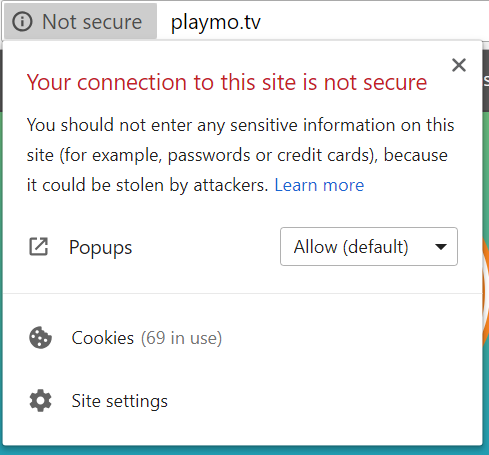Image resolution: width=489 pixels, height=455 pixels.
Task: Click the 69 in use cookie count
Action: point(181,338)
